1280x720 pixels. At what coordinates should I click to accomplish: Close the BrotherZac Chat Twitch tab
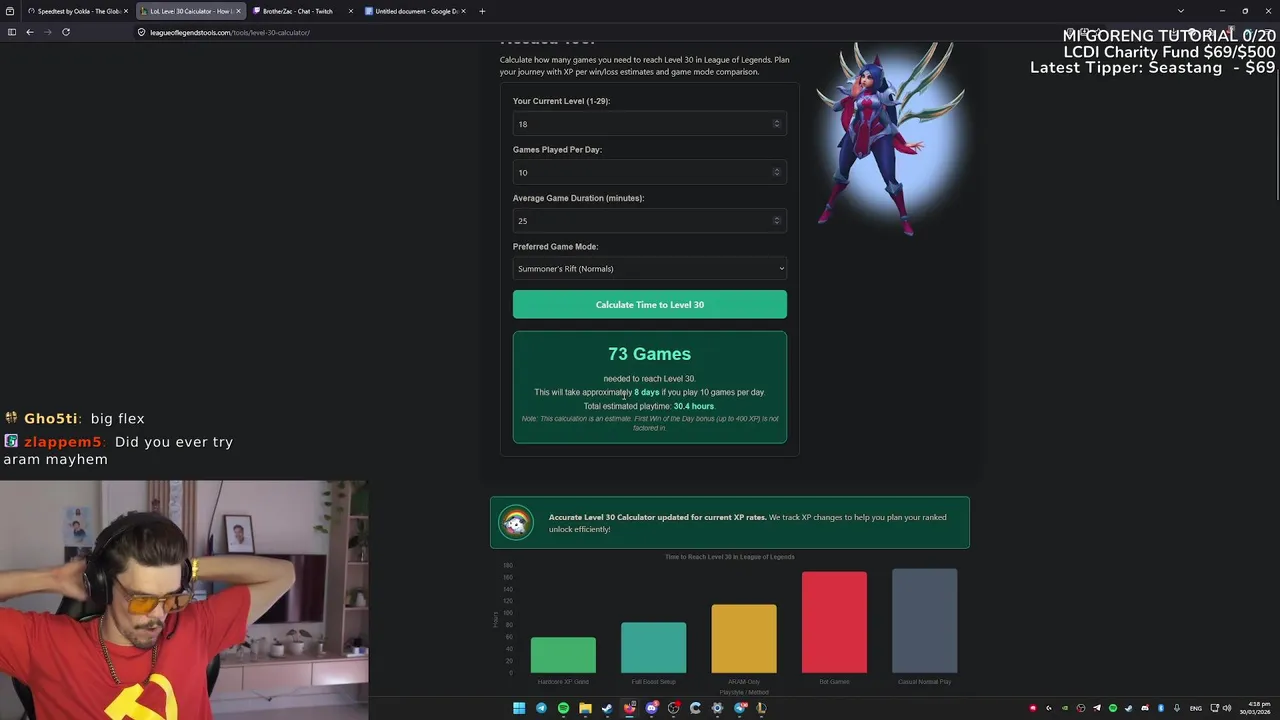351,11
